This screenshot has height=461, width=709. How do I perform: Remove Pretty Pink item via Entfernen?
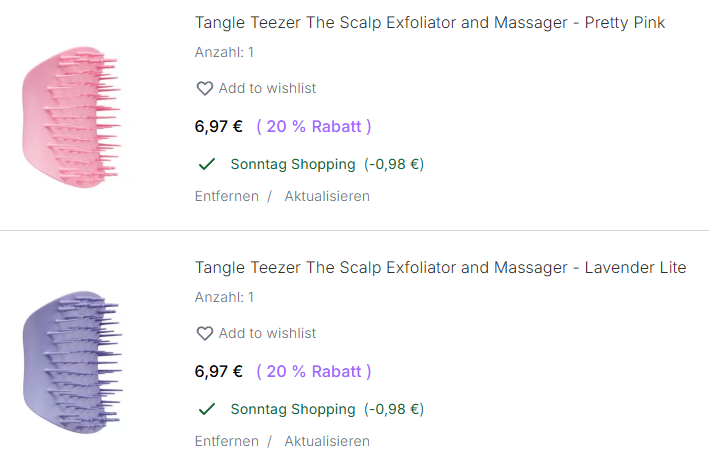(226, 196)
